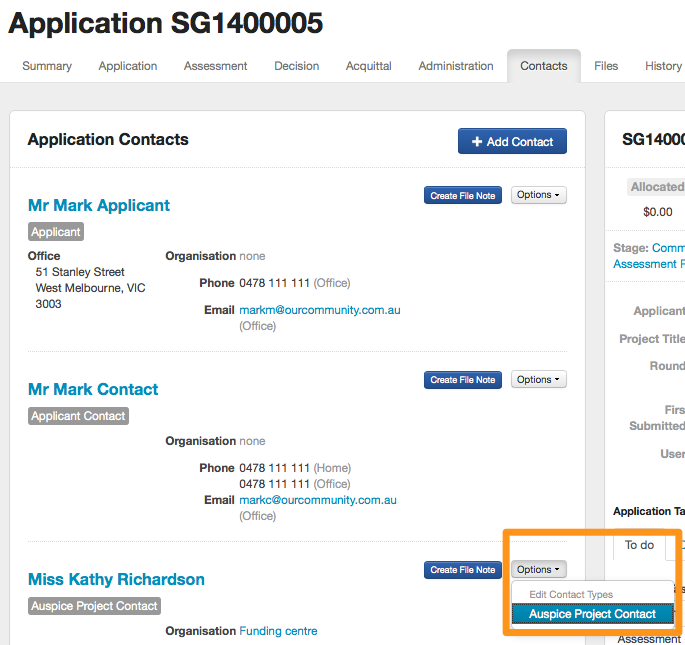Open the Funding centre organisation link
The height and width of the screenshot is (645, 685).
point(278,631)
